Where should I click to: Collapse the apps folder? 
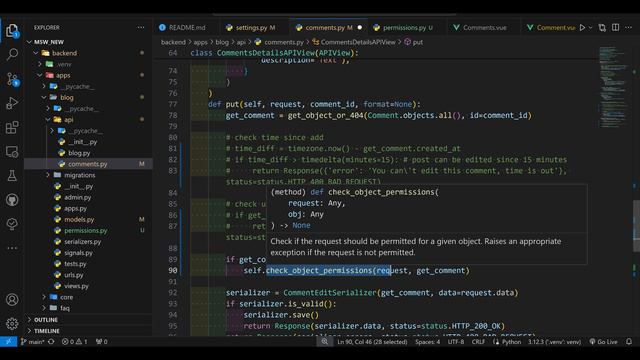(x=40, y=75)
